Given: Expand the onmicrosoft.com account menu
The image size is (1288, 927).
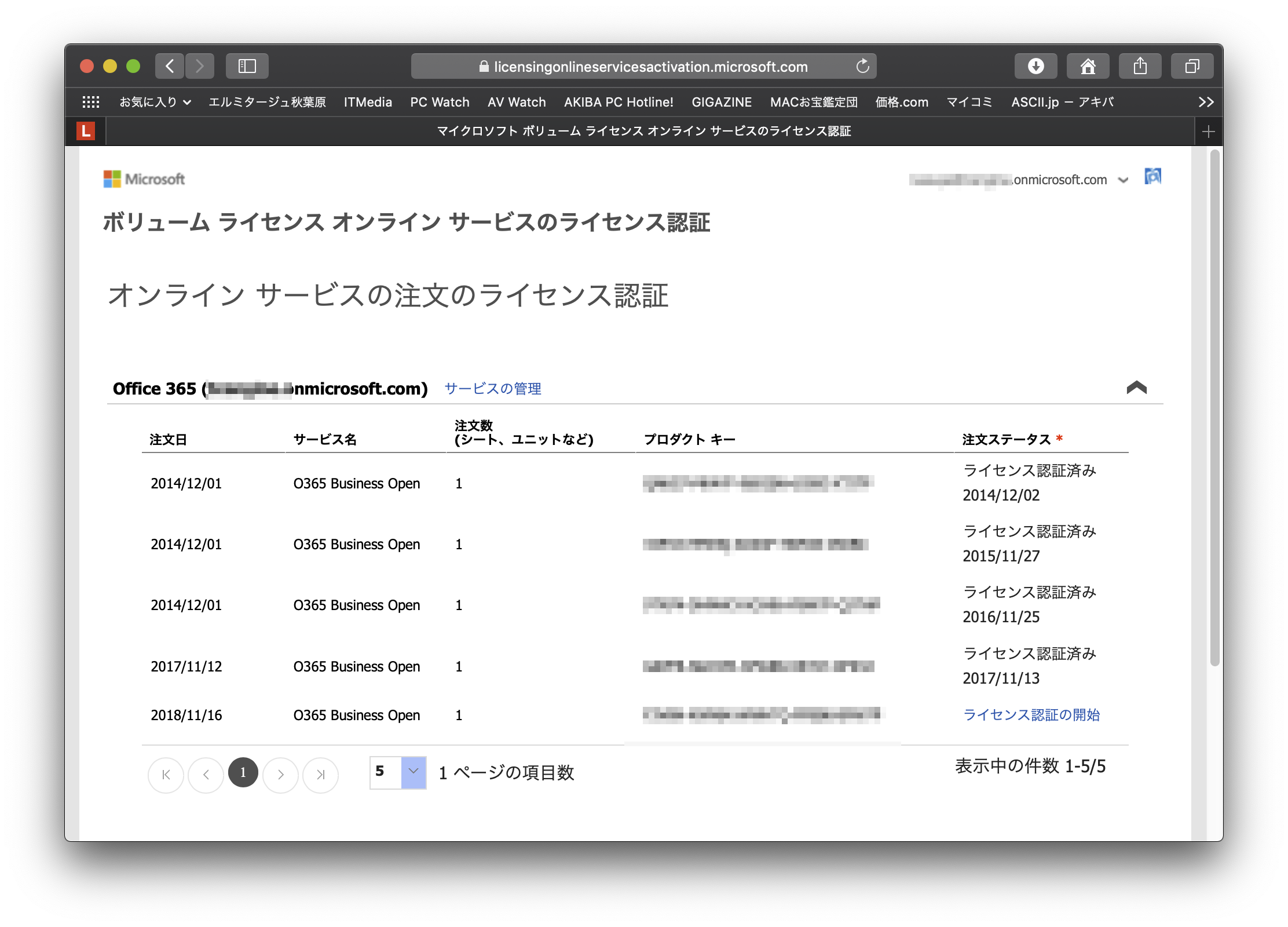Looking at the screenshot, I should pos(1124,180).
